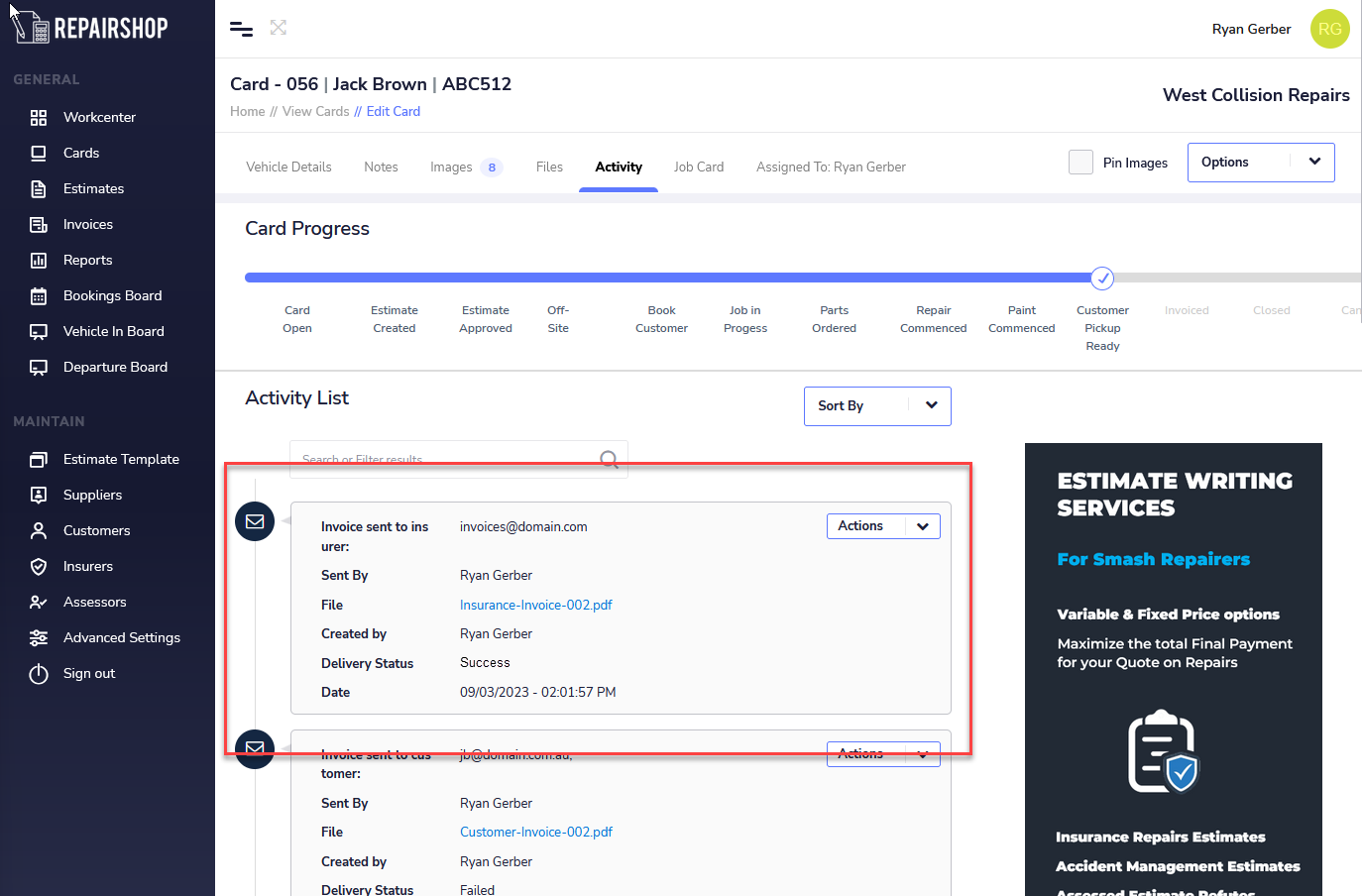Image resolution: width=1362 pixels, height=896 pixels.
Task: Click the Insurers shield icon
Action: coord(39,567)
